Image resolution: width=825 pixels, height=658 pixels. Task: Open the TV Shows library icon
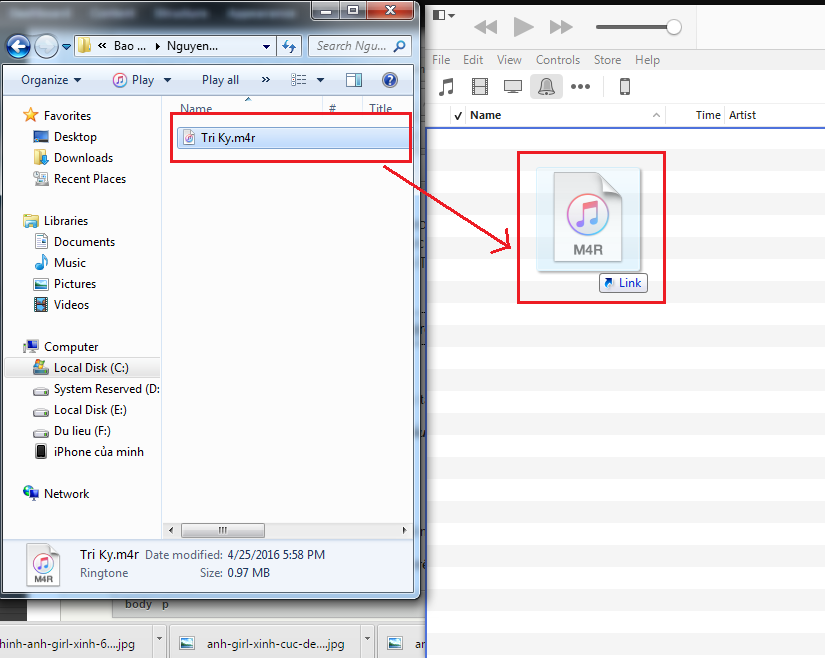click(x=513, y=87)
